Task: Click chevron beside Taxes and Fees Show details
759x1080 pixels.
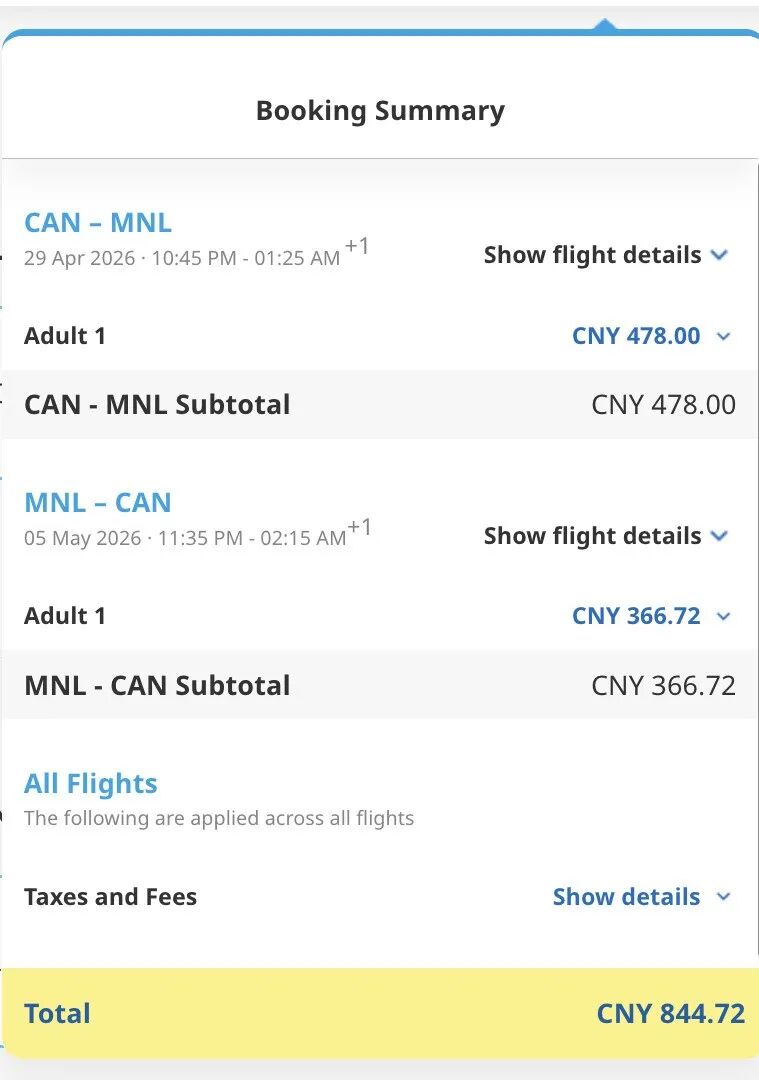Action: [724, 898]
